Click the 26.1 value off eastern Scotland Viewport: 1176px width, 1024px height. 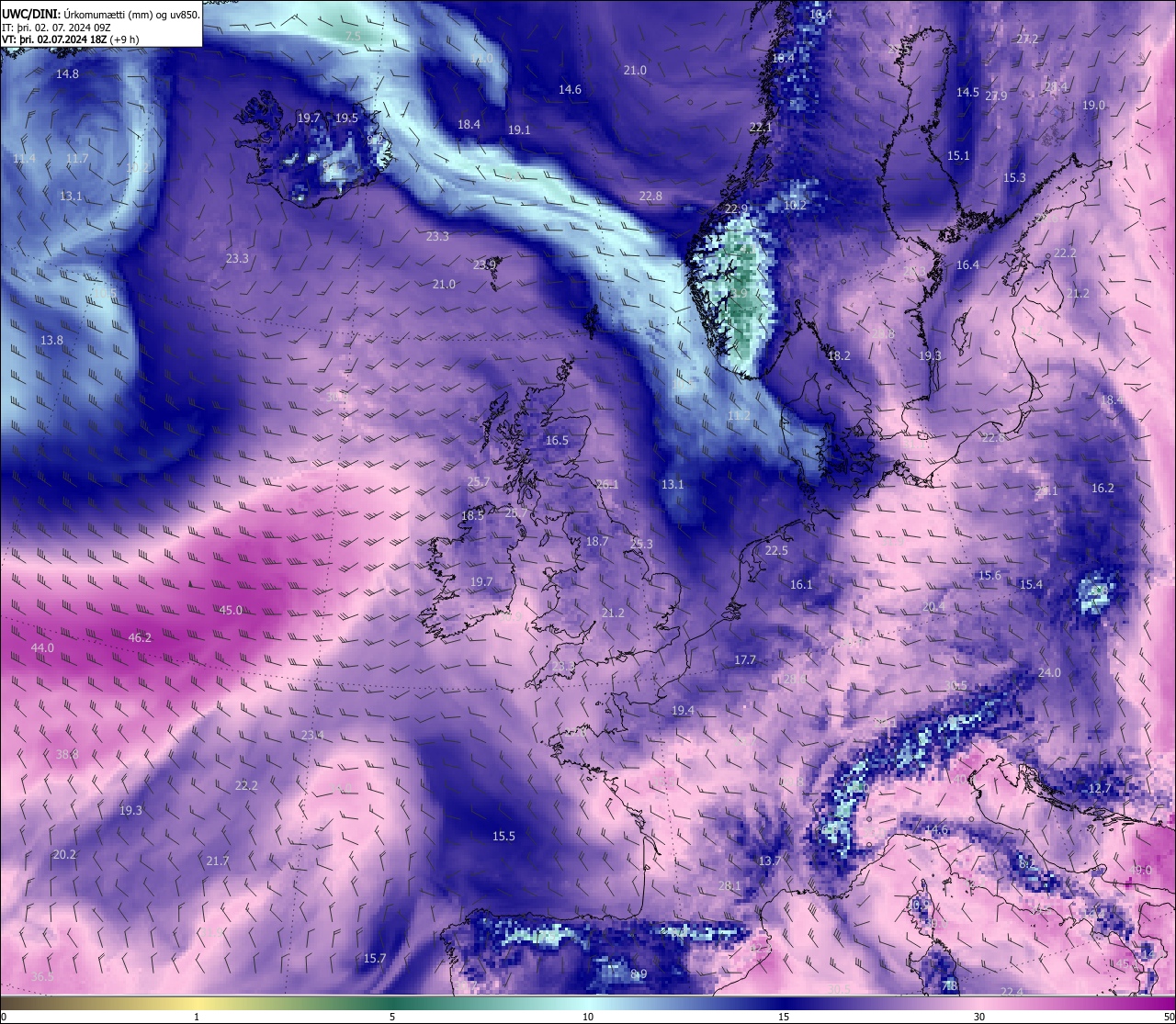click(x=607, y=484)
